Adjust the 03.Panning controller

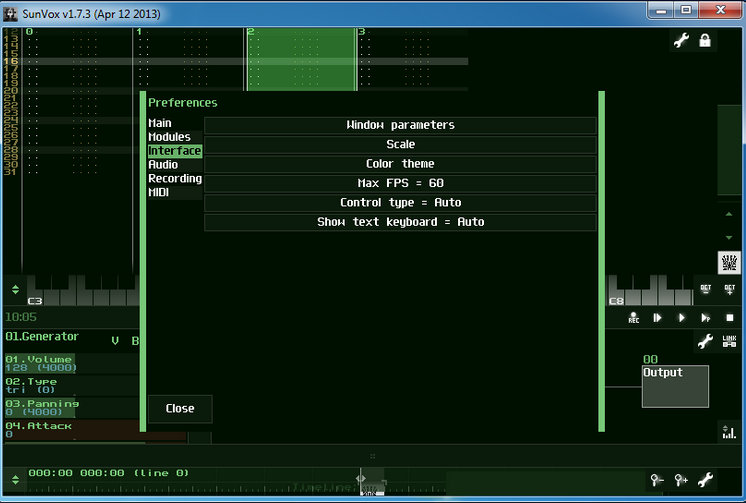pos(71,408)
